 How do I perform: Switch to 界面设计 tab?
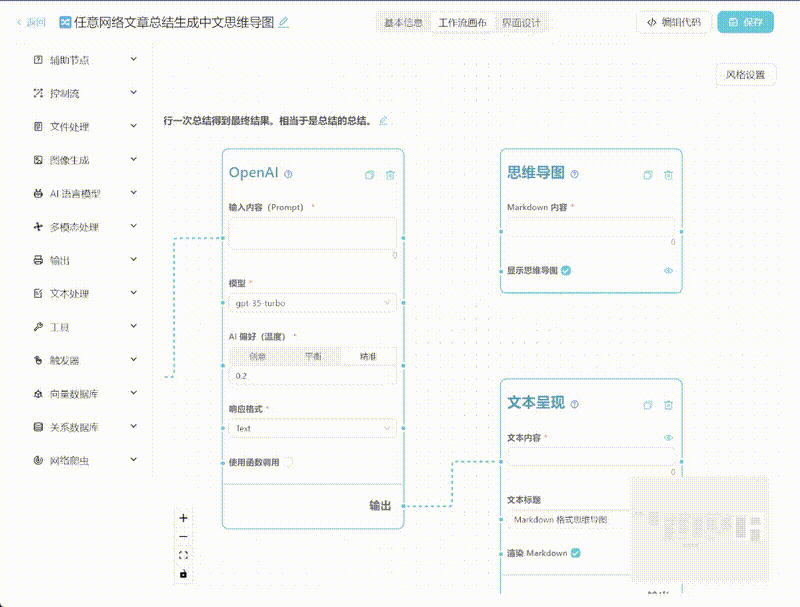(521, 23)
